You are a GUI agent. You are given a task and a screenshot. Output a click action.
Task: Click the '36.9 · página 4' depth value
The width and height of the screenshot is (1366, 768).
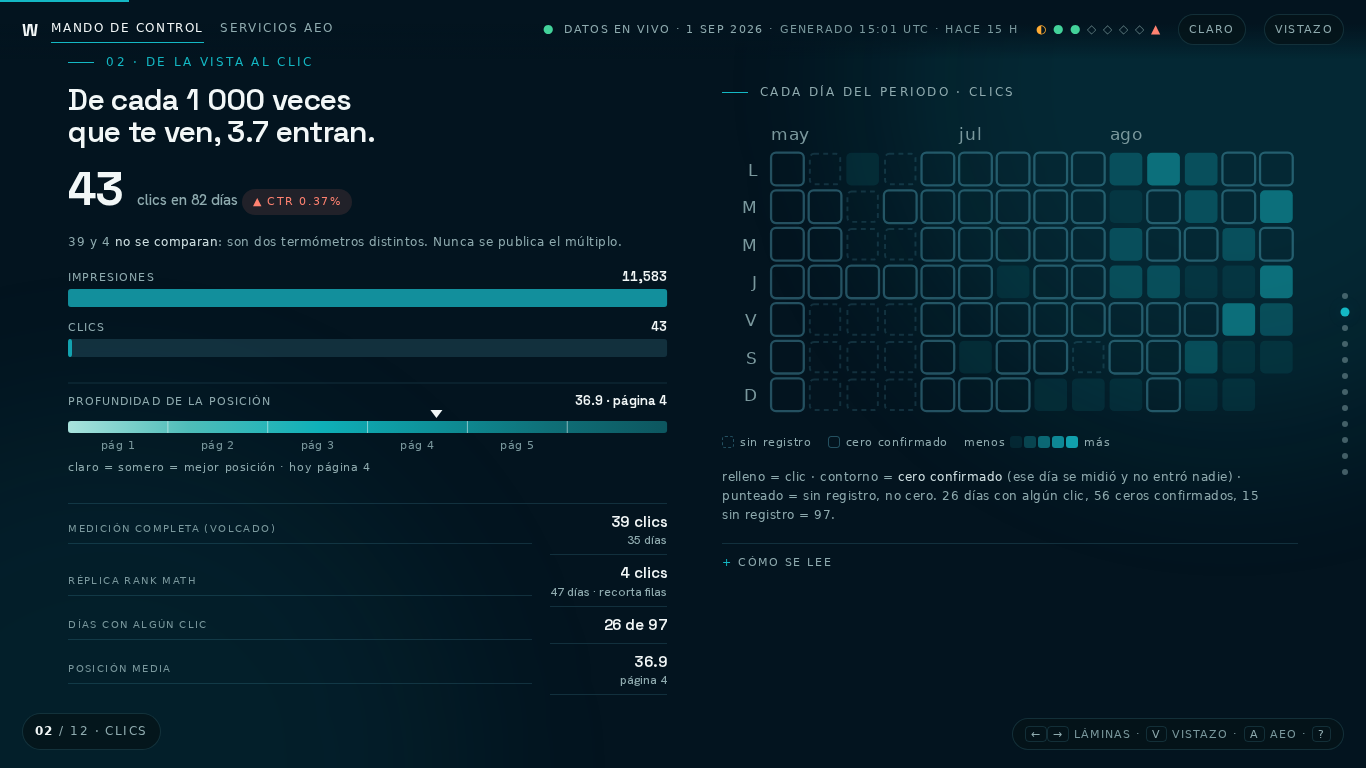point(620,401)
